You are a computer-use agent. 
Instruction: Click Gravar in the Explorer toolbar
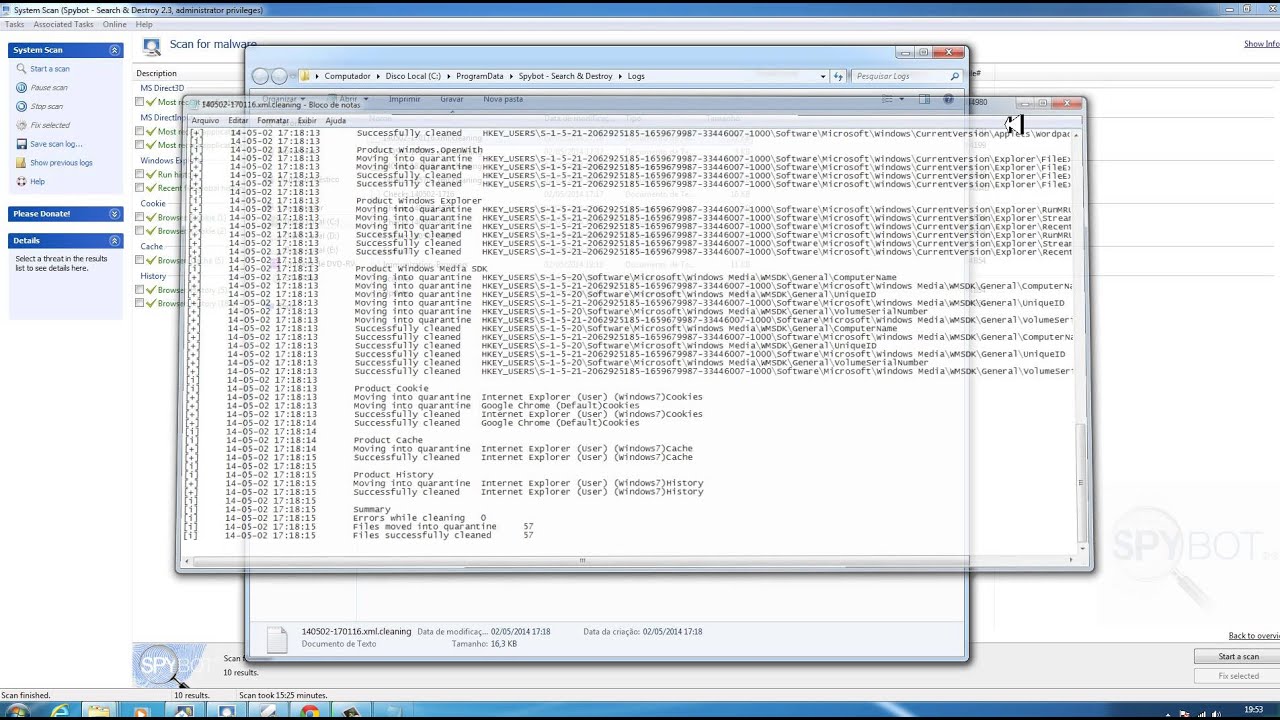pos(451,99)
